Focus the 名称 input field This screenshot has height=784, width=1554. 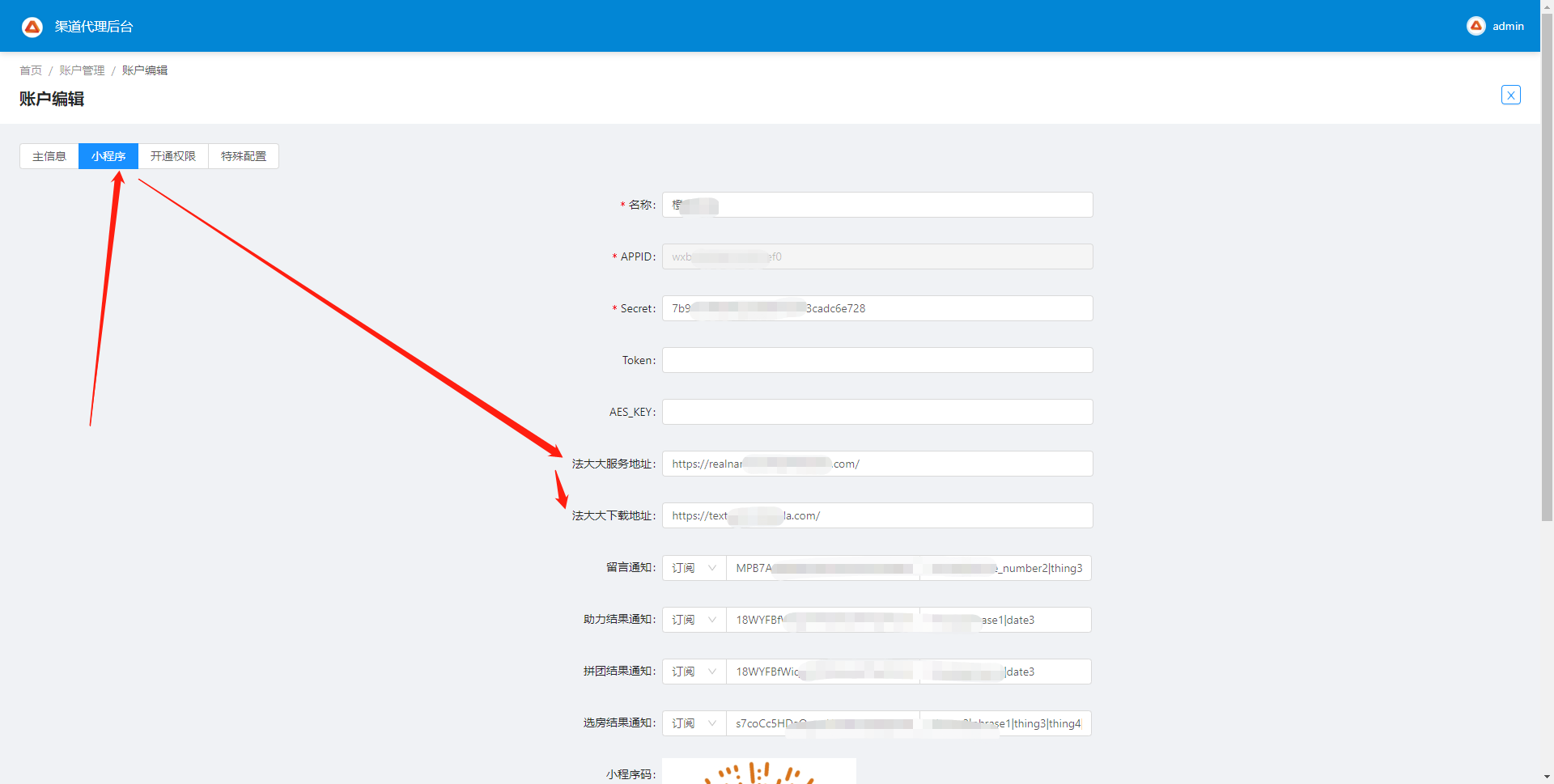pyautogui.click(x=877, y=205)
